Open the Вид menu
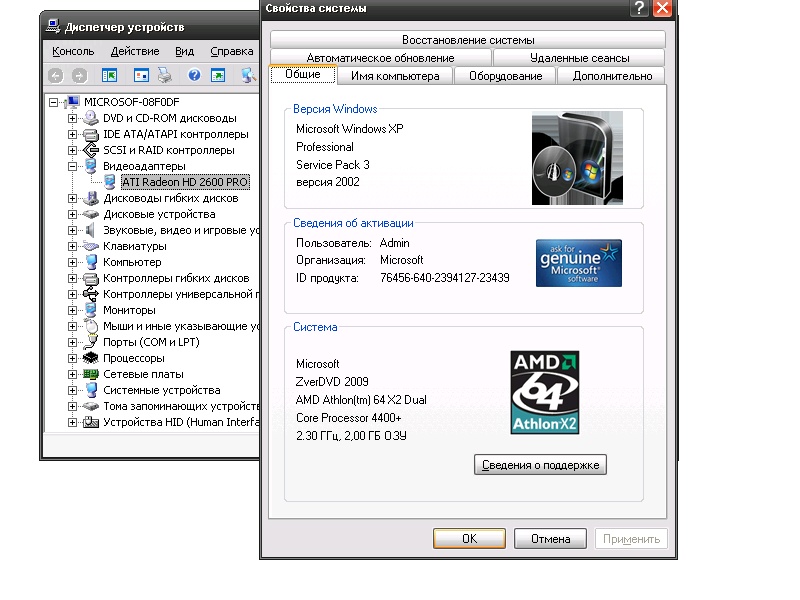This screenshot has width=800, height=600. click(184, 51)
